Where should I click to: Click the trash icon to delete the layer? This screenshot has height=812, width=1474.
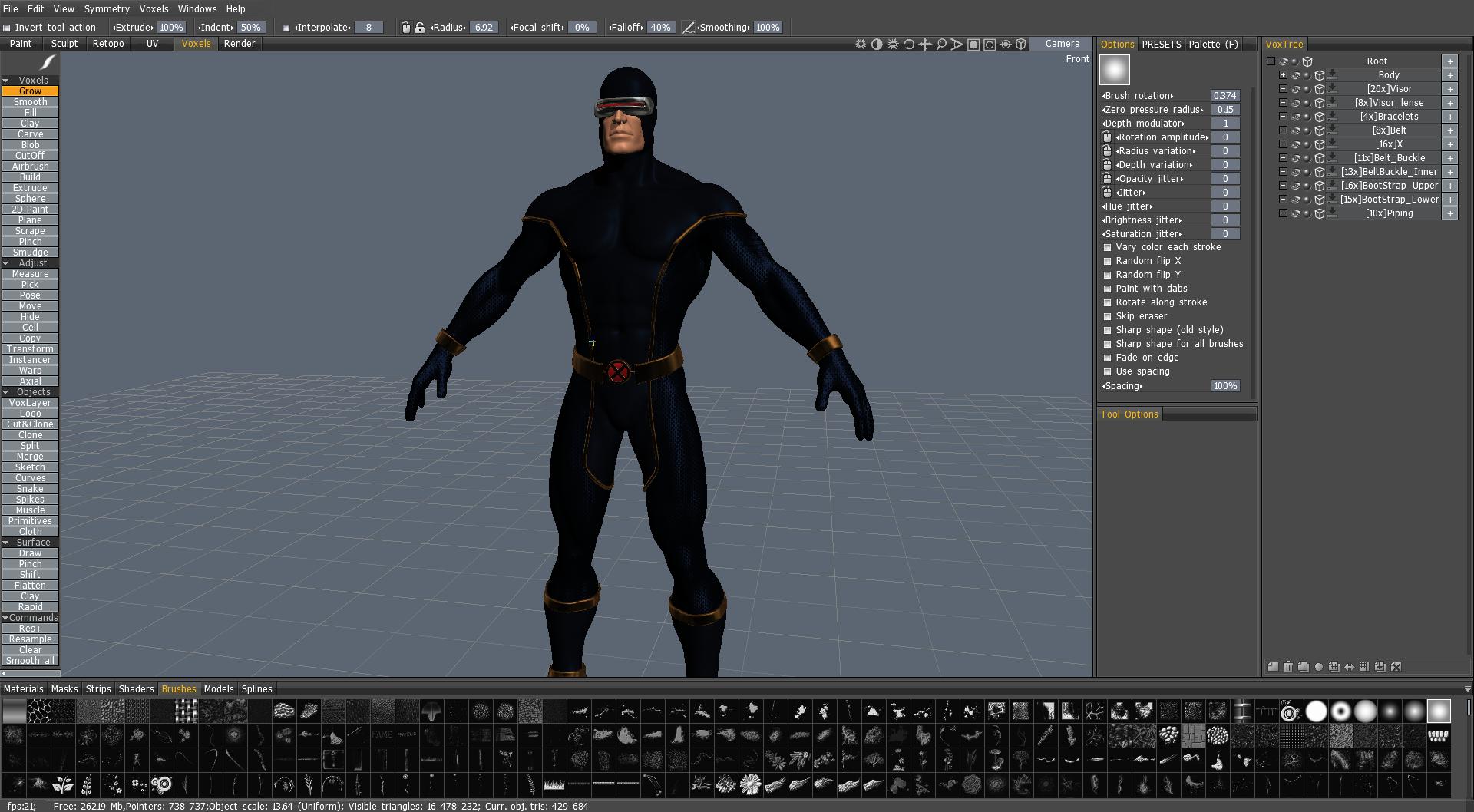tap(1288, 666)
